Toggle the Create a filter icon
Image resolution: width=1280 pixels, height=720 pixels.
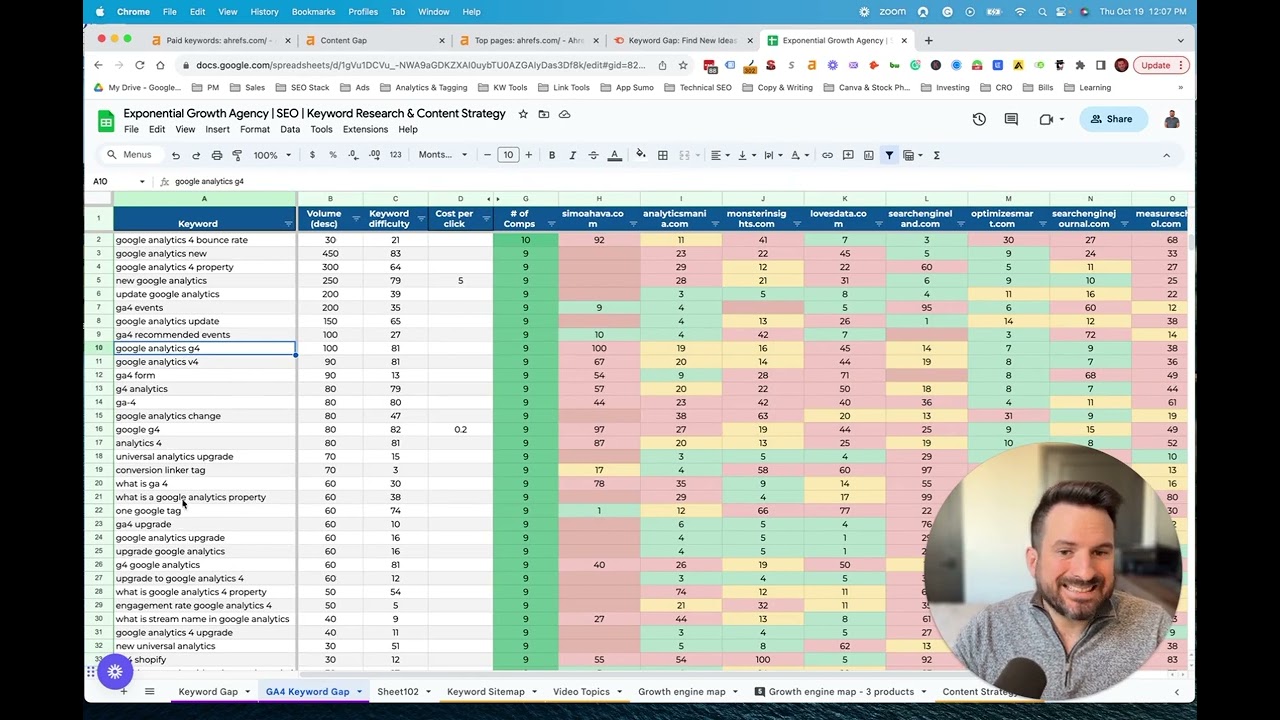[x=889, y=155]
